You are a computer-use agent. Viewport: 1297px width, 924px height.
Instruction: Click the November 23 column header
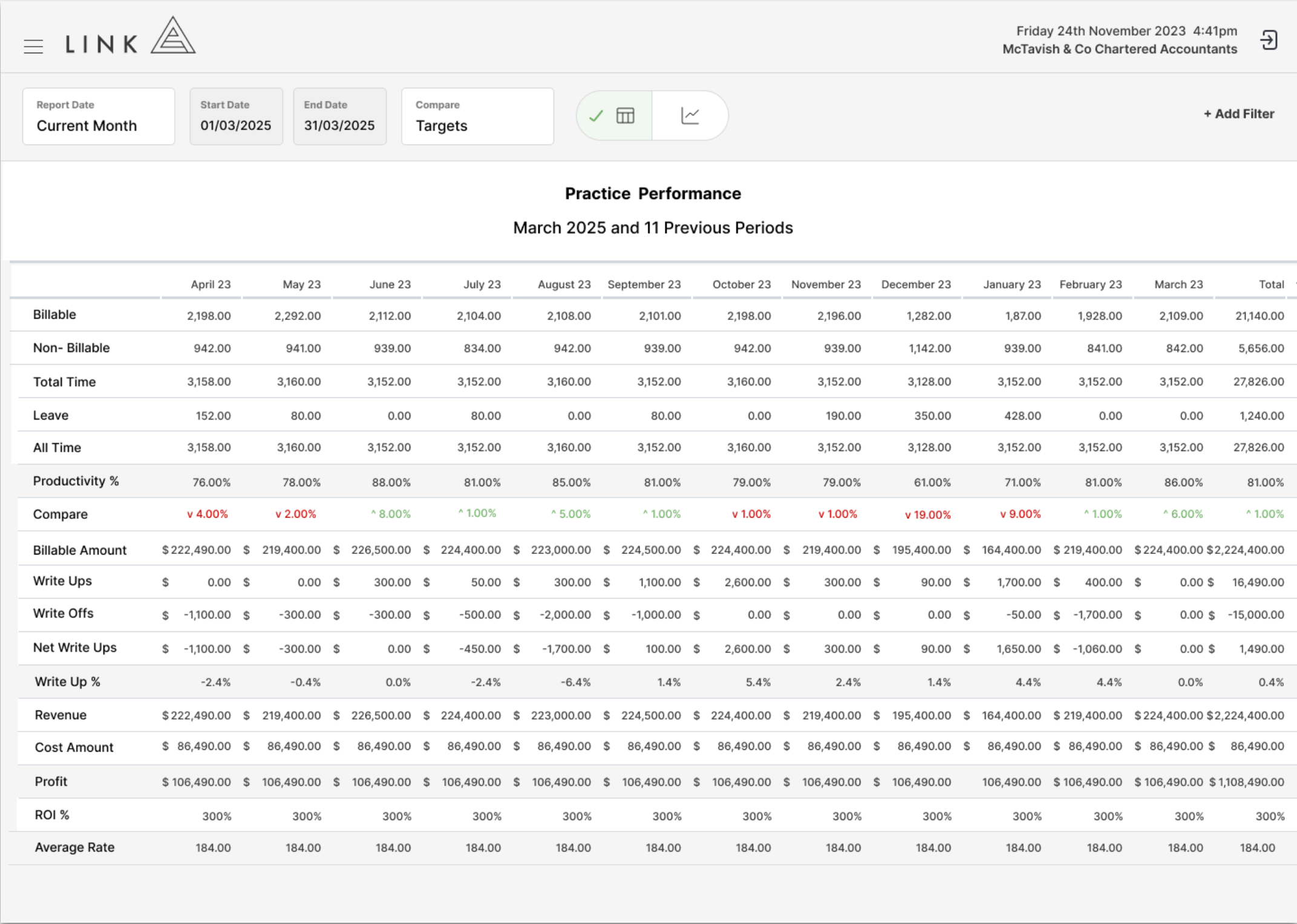[x=826, y=284]
